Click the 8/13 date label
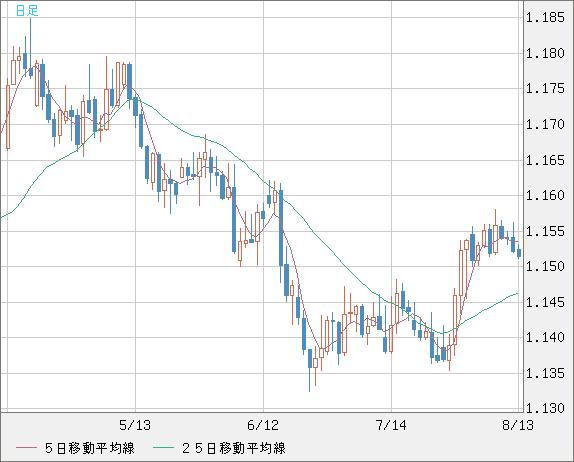The width and height of the screenshot is (574, 462). (518, 425)
